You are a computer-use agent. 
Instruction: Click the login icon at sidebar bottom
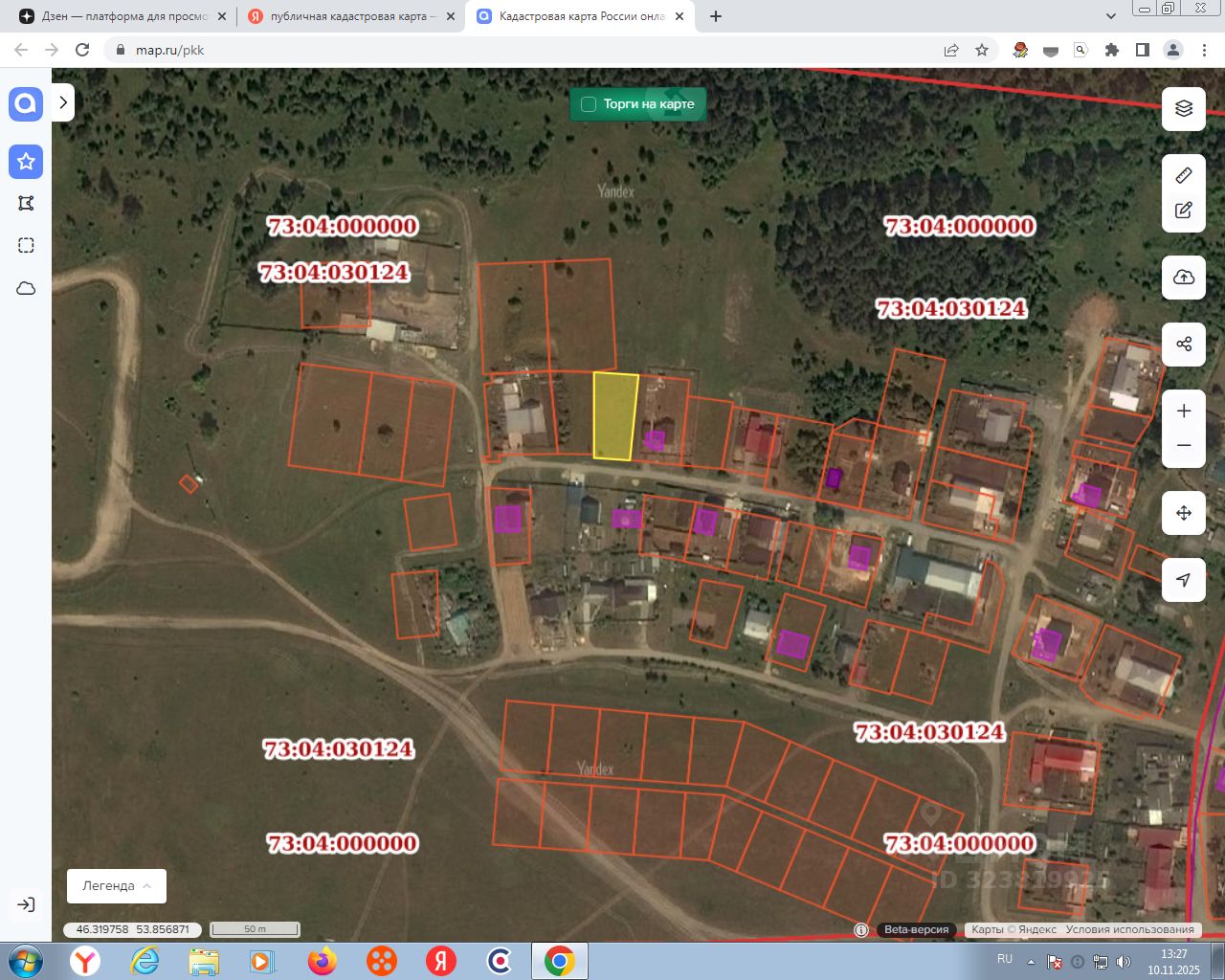(x=26, y=904)
